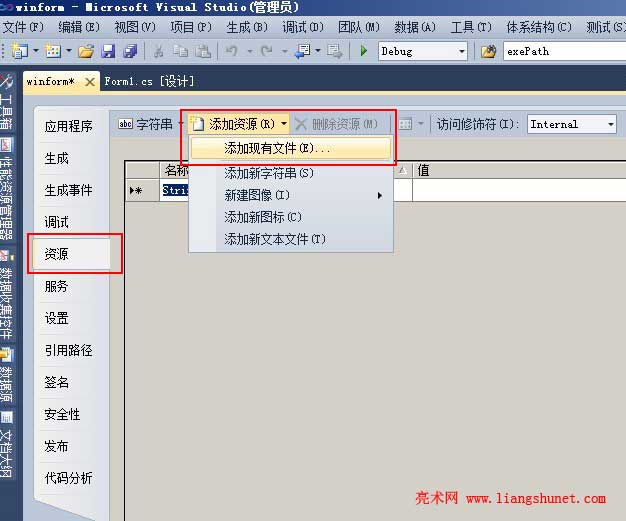This screenshot has height=521, width=626.
Task: Select the Reference Paths (引用路径) page
Action: tap(69, 350)
